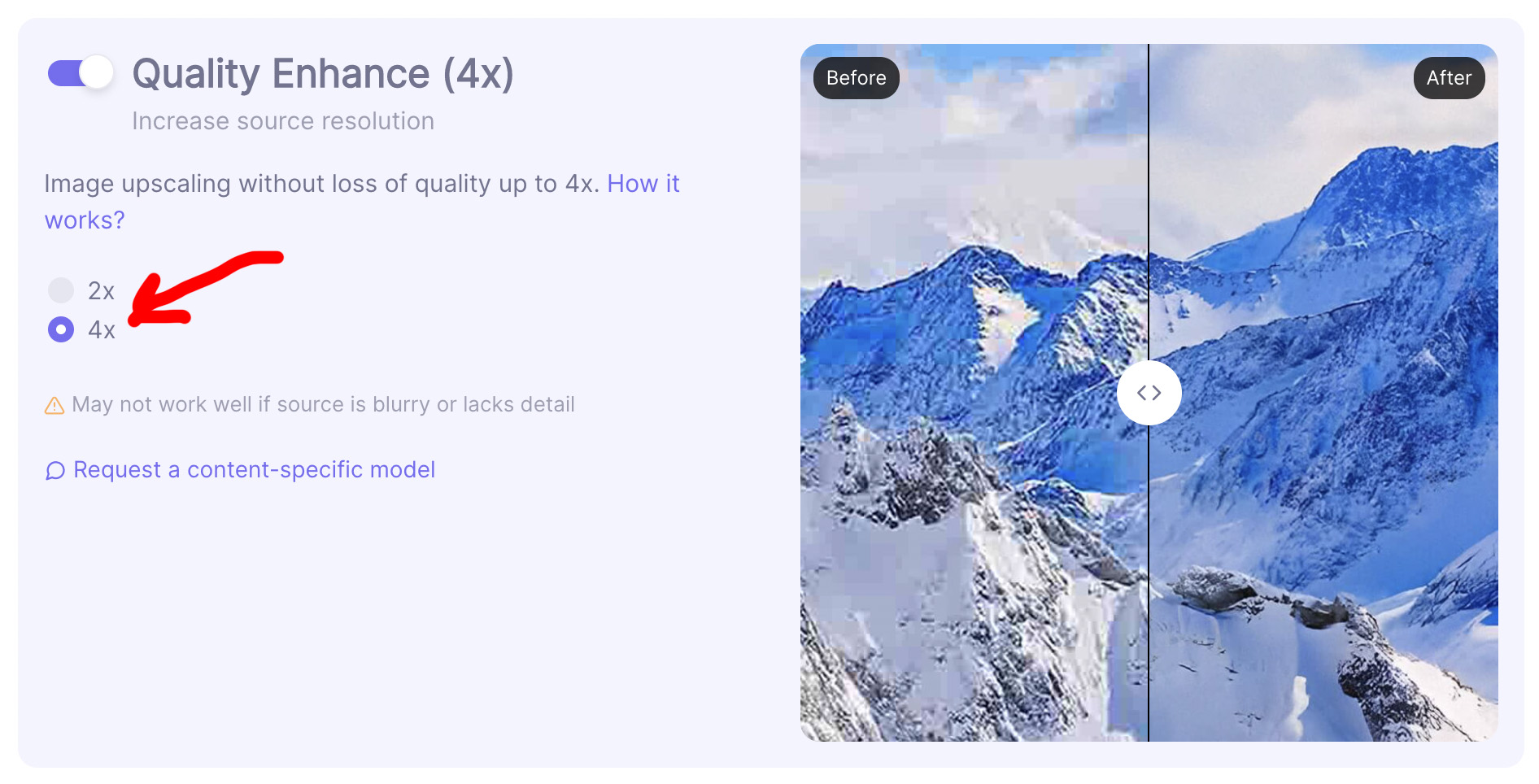Viewport: 1539px width, 784px height.
Task: Click the blurry source warning message text
Action: coord(323,405)
